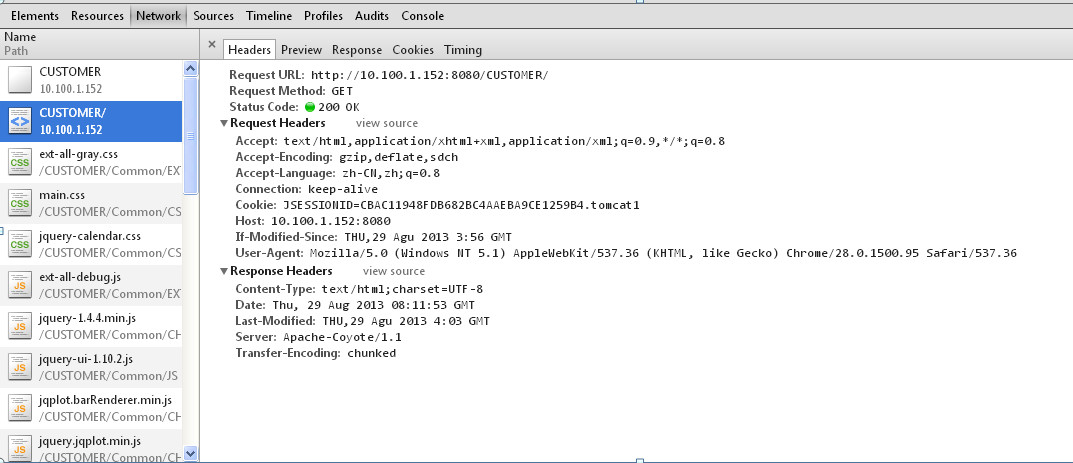Screen dimensions: 1073x463
Task: Click the JS icon for jquery-ui-1.10.2.js
Action: coord(20,367)
